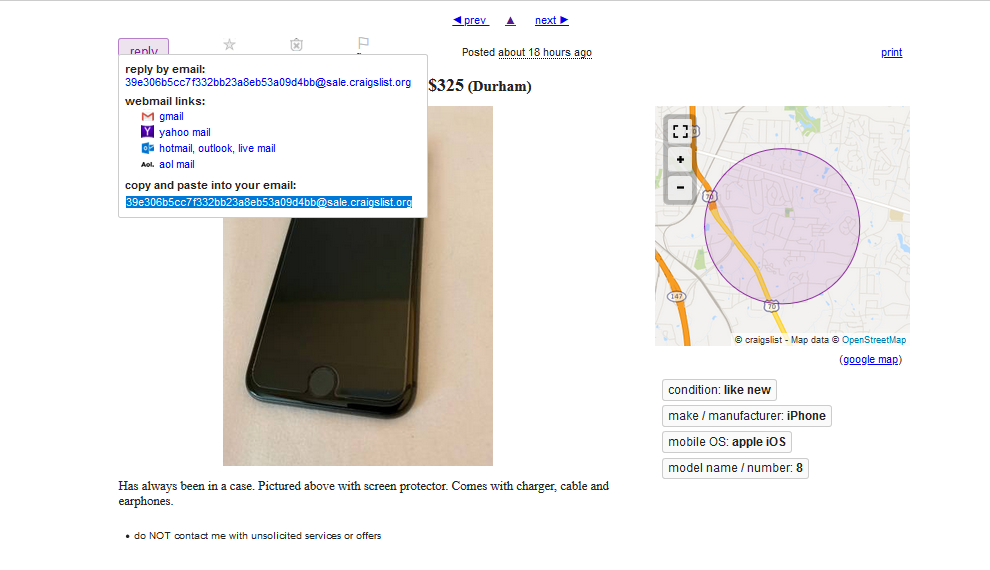Open the aol mail webmail link
Viewport: 990px width, 570px height.
pyautogui.click(x=177, y=164)
